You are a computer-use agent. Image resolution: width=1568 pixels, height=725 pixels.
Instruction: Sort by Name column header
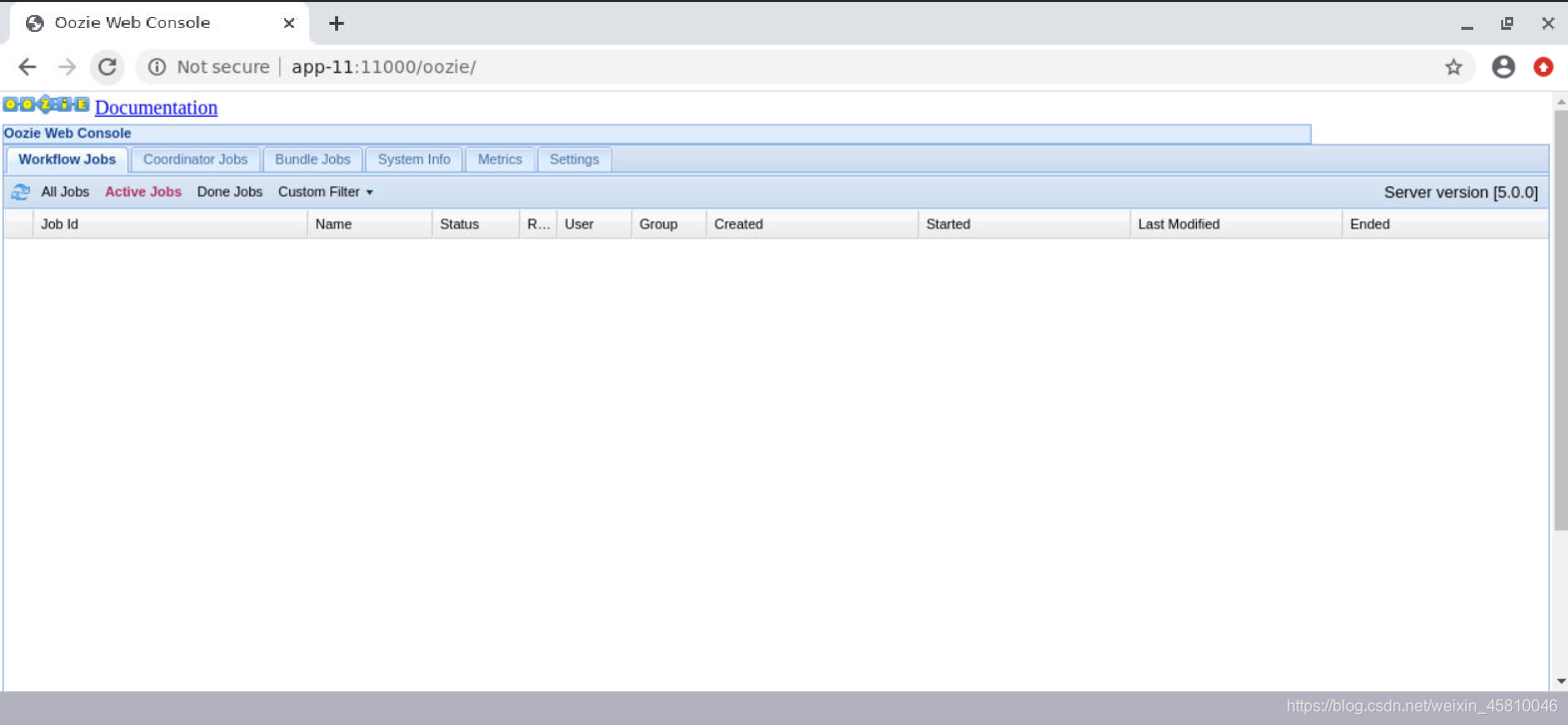(x=369, y=224)
